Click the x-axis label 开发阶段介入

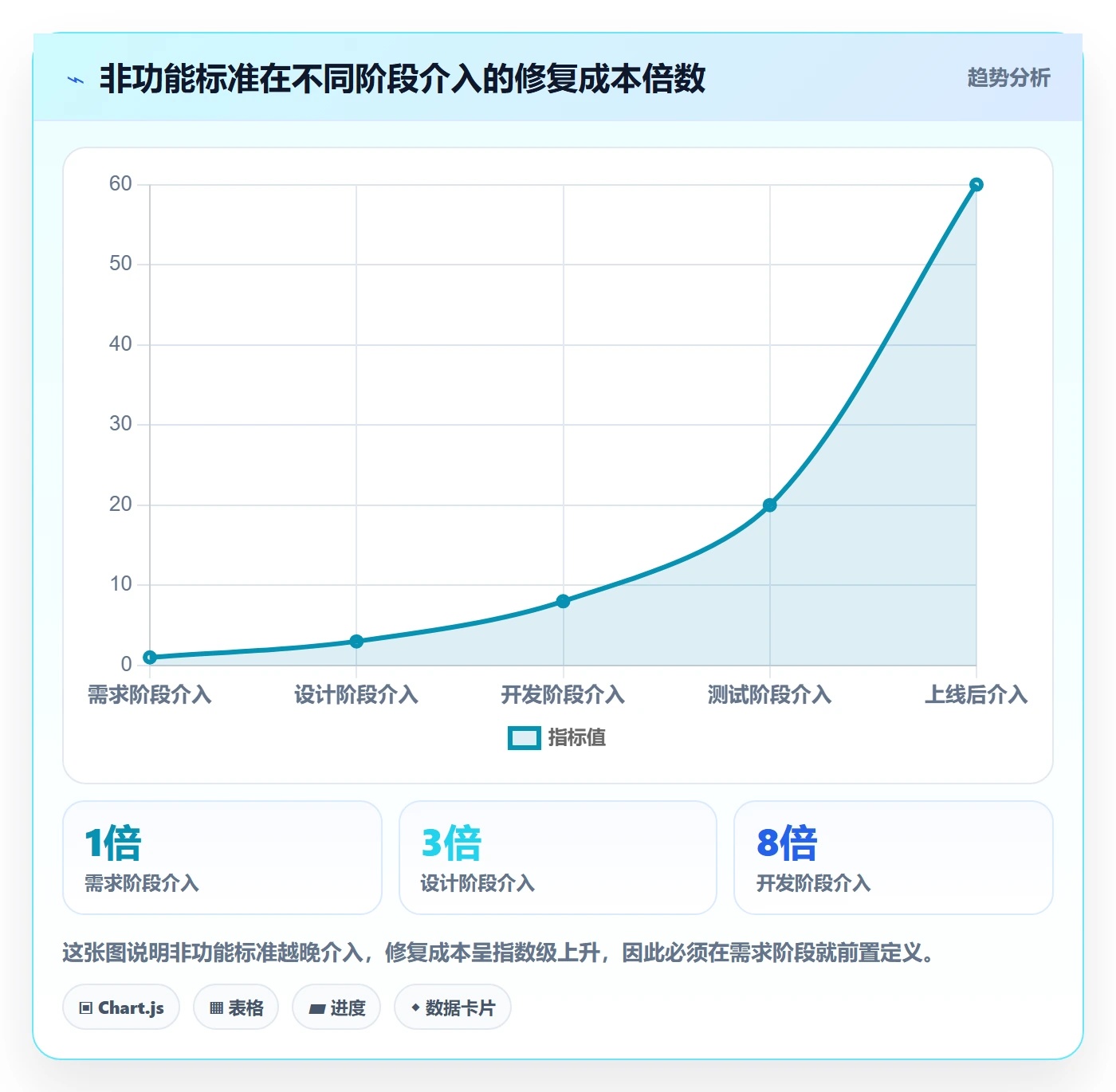[x=563, y=695]
